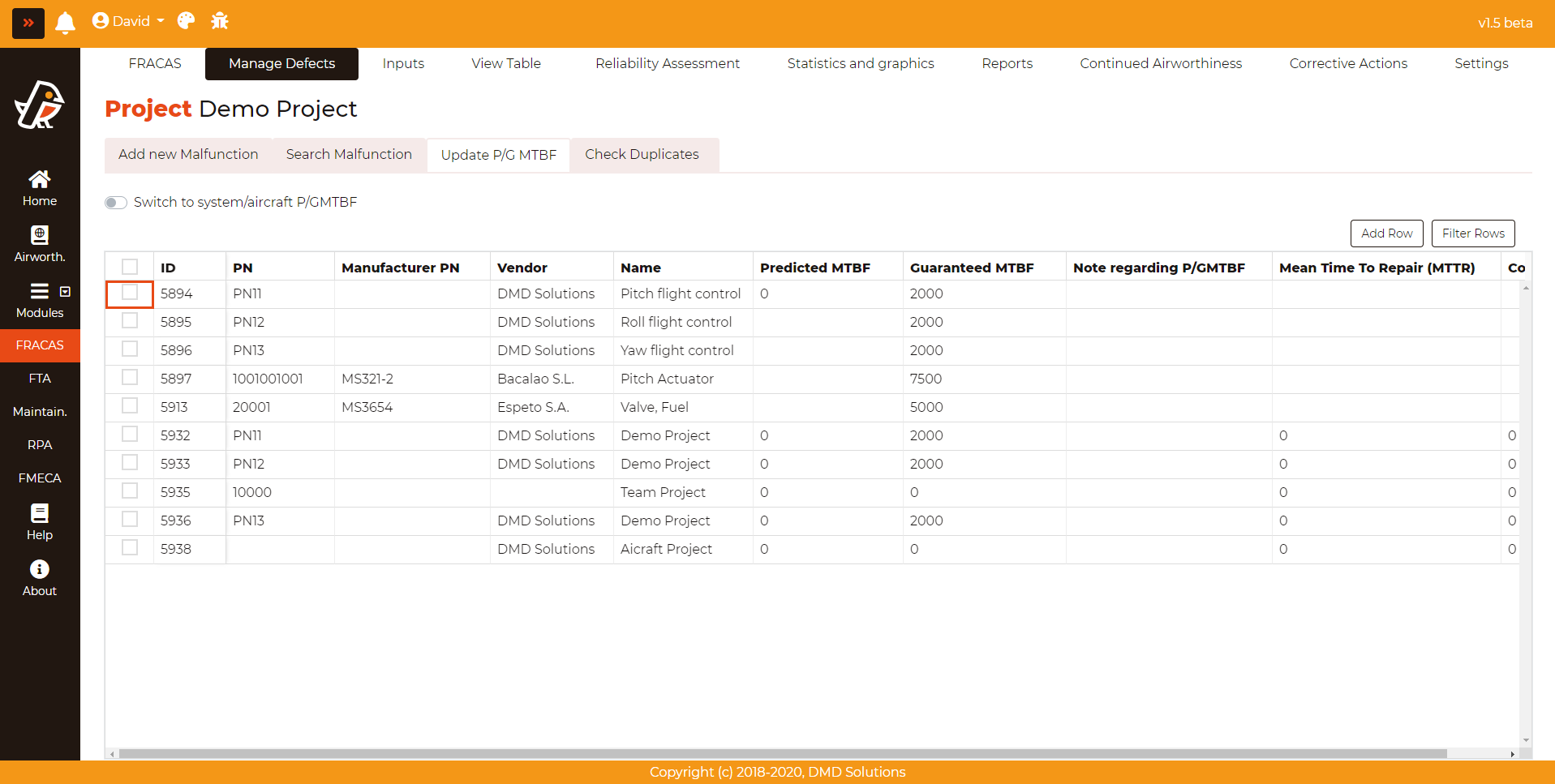Screen dimensions: 1555x784
Task: Open the Check Duplicates tab
Action: (642, 154)
